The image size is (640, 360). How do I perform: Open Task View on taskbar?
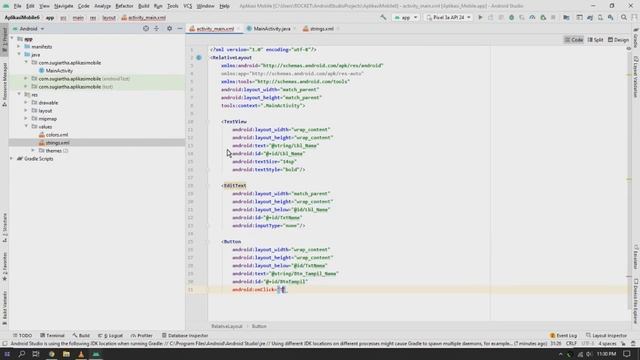pyautogui.click(x=36, y=354)
